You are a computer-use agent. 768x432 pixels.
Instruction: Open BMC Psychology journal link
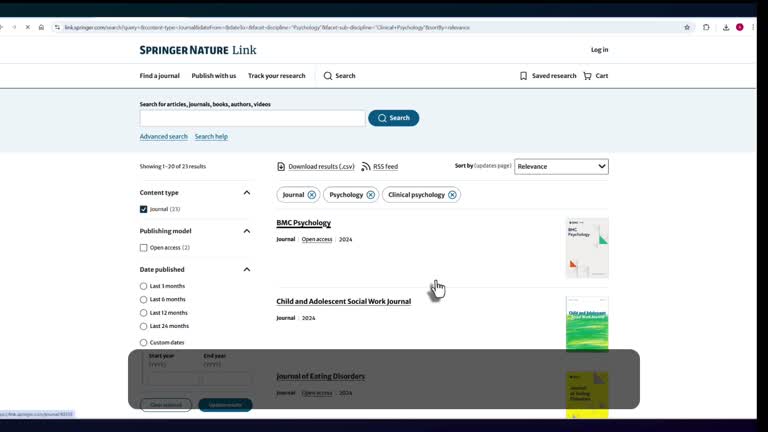coord(304,223)
